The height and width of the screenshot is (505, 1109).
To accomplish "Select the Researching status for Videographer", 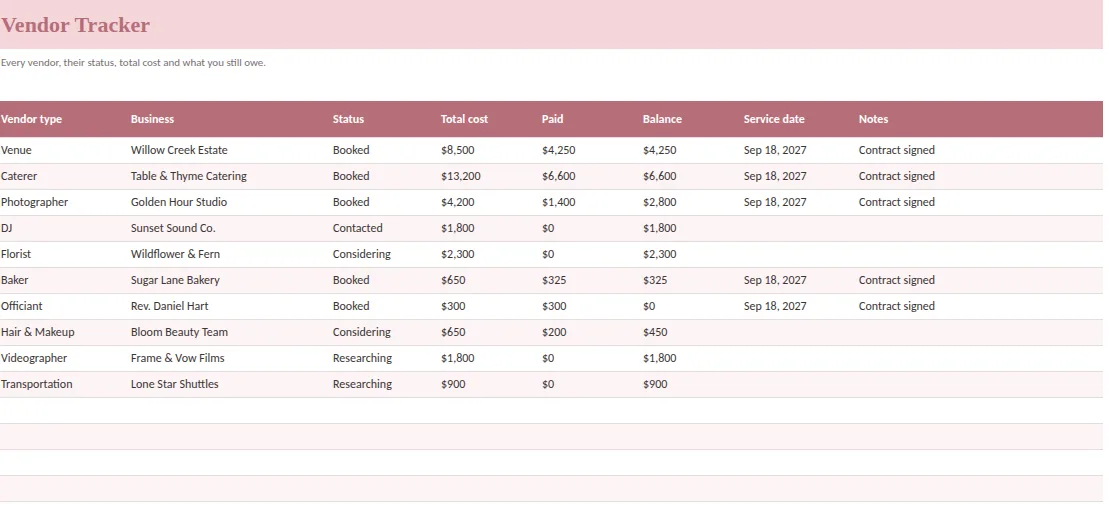I will 362,358.
